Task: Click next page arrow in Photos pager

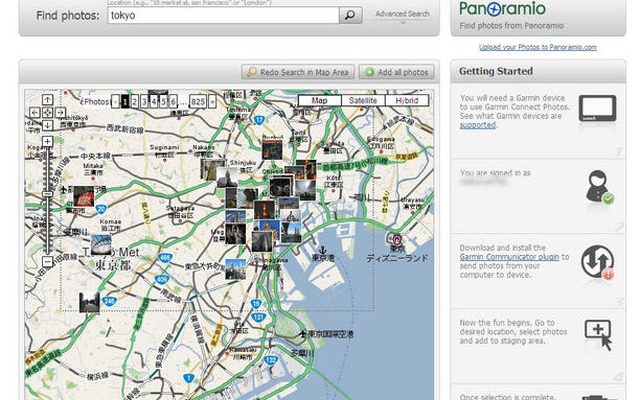Action: [x=212, y=101]
